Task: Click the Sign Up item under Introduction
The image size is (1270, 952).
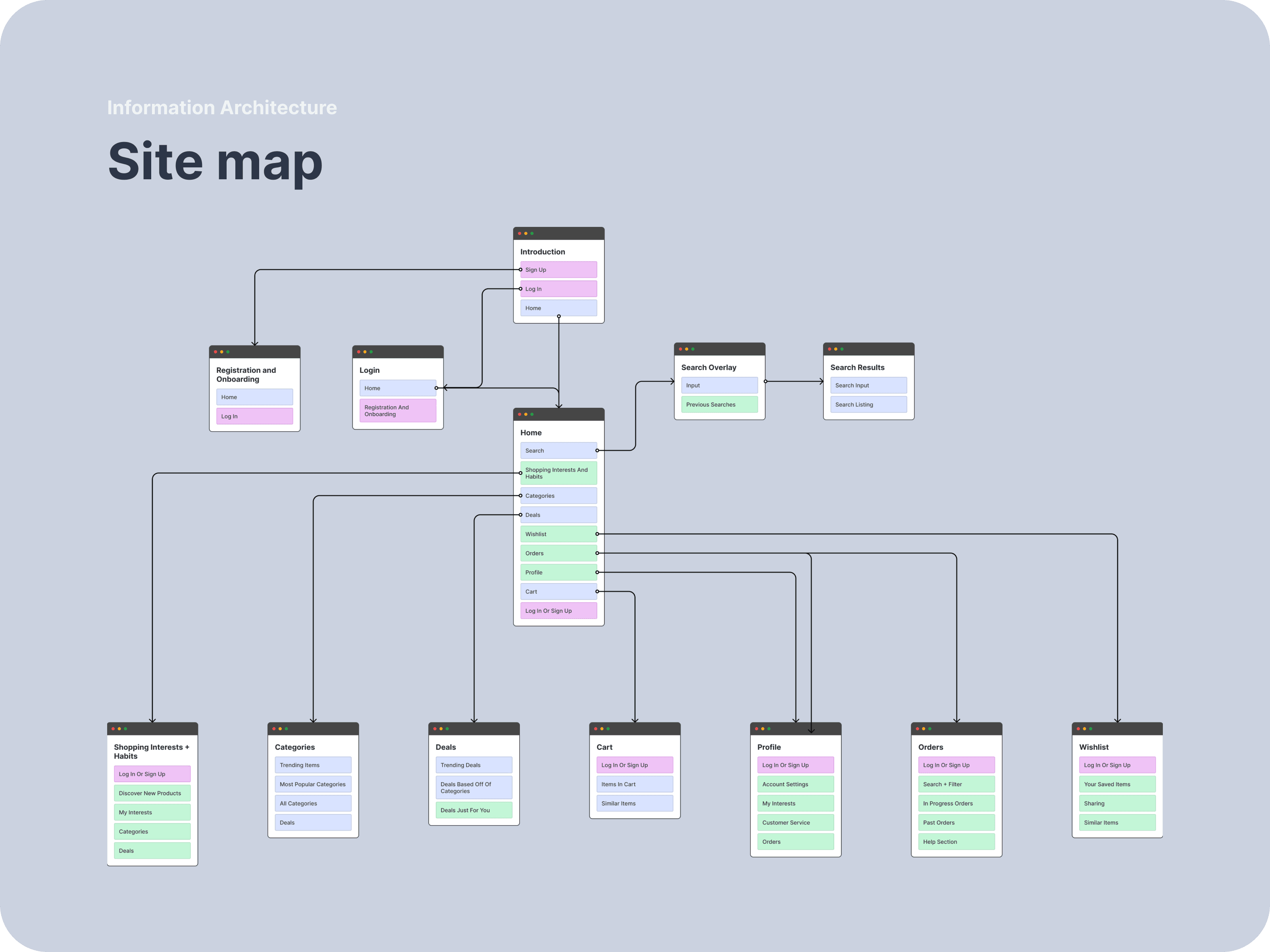Action: 558,269
